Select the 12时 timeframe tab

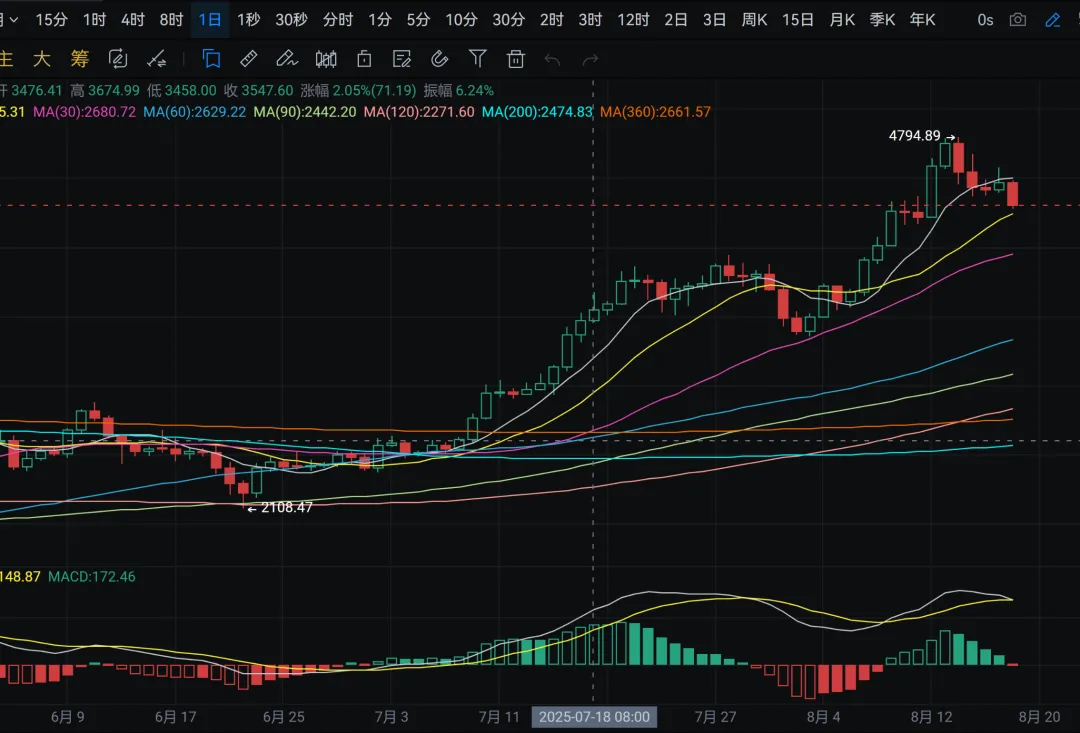click(x=633, y=20)
